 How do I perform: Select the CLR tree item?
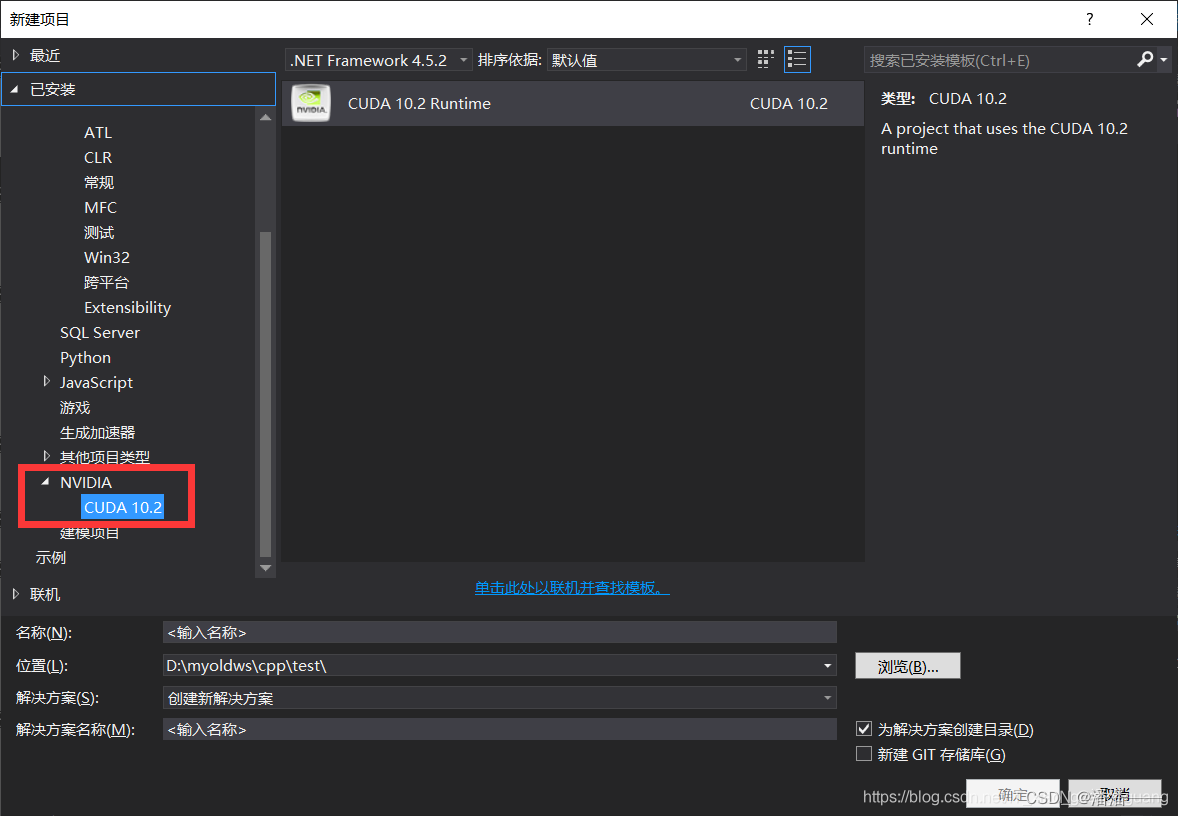coord(98,157)
